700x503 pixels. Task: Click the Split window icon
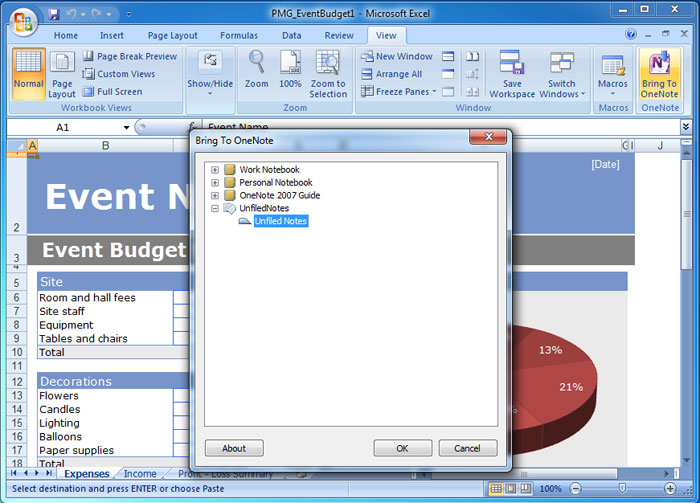point(448,56)
